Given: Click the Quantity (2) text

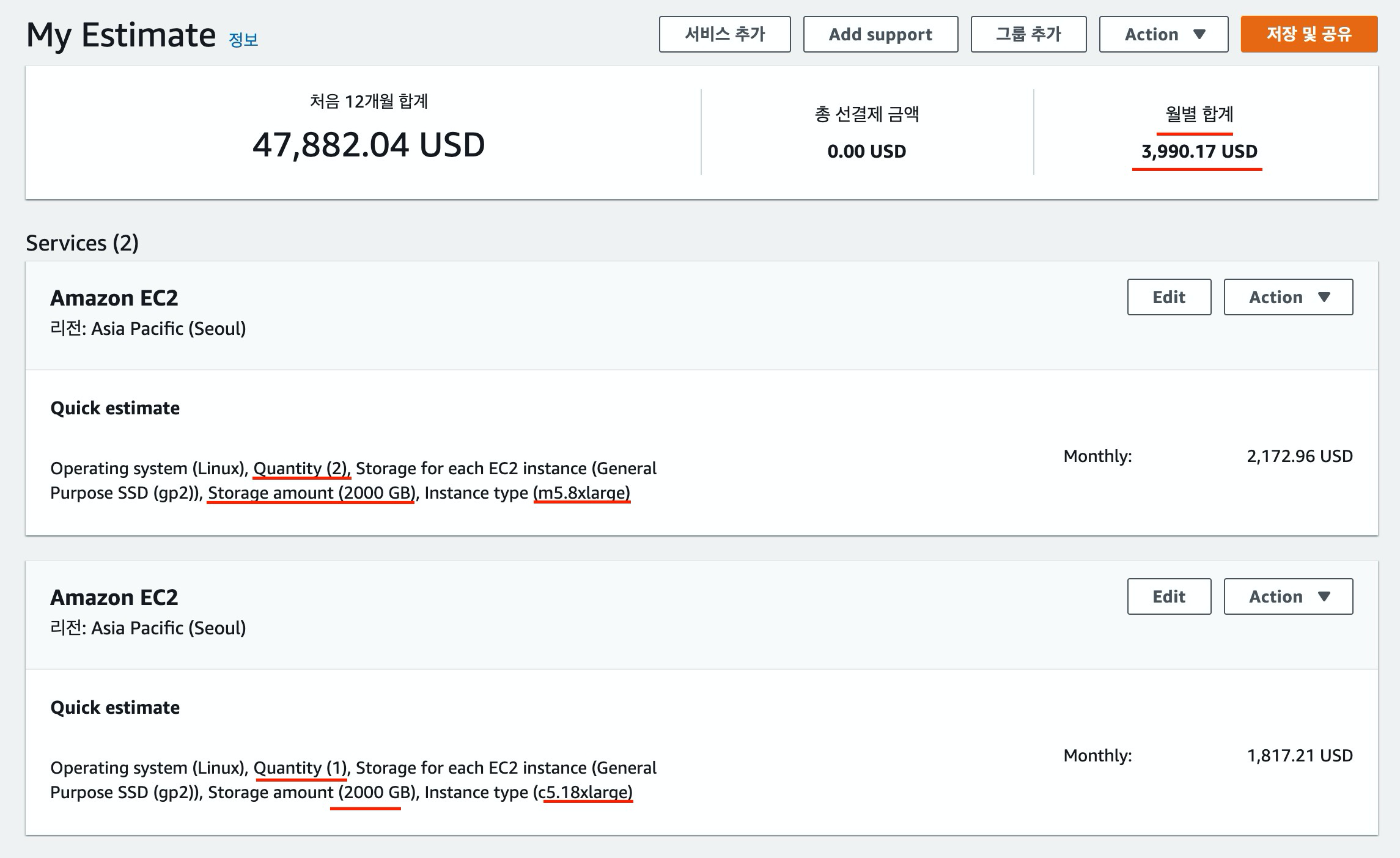Looking at the screenshot, I should (x=300, y=468).
